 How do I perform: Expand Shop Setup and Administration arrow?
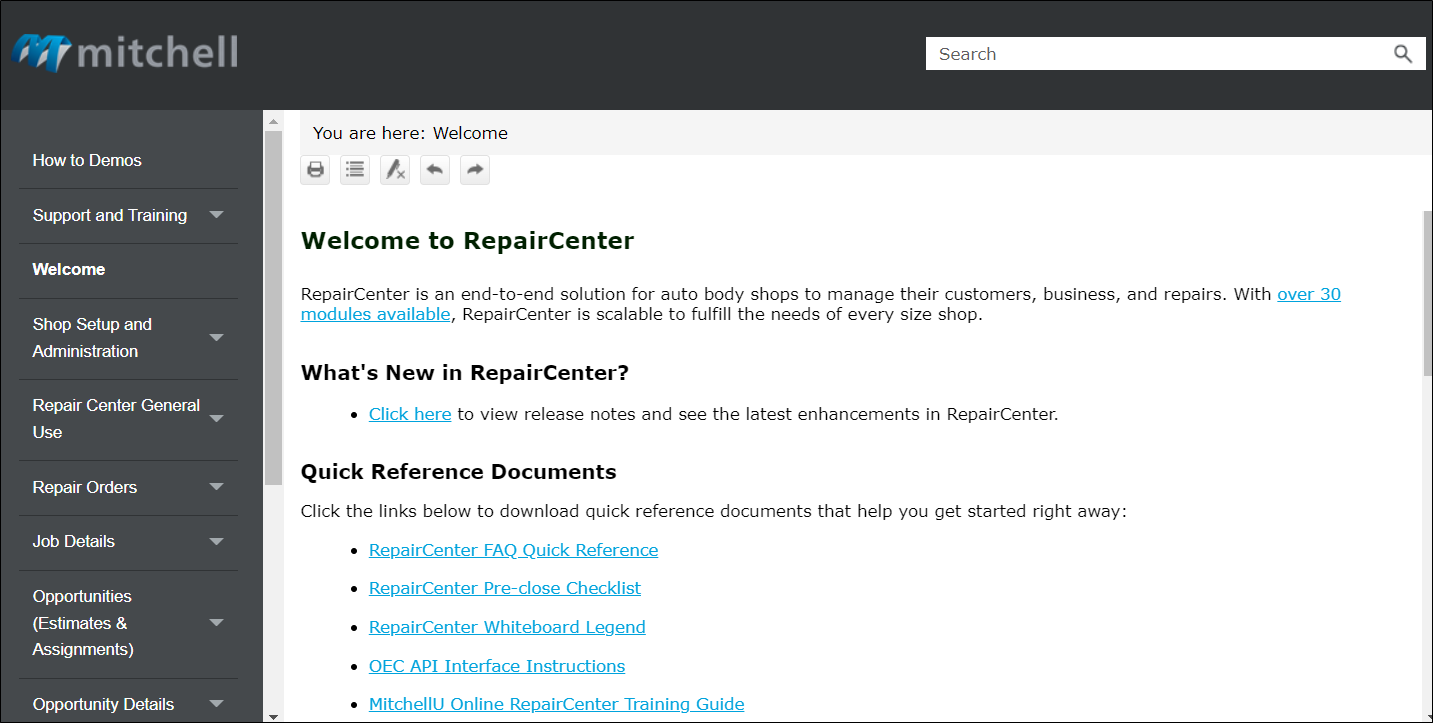tap(217, 338)
